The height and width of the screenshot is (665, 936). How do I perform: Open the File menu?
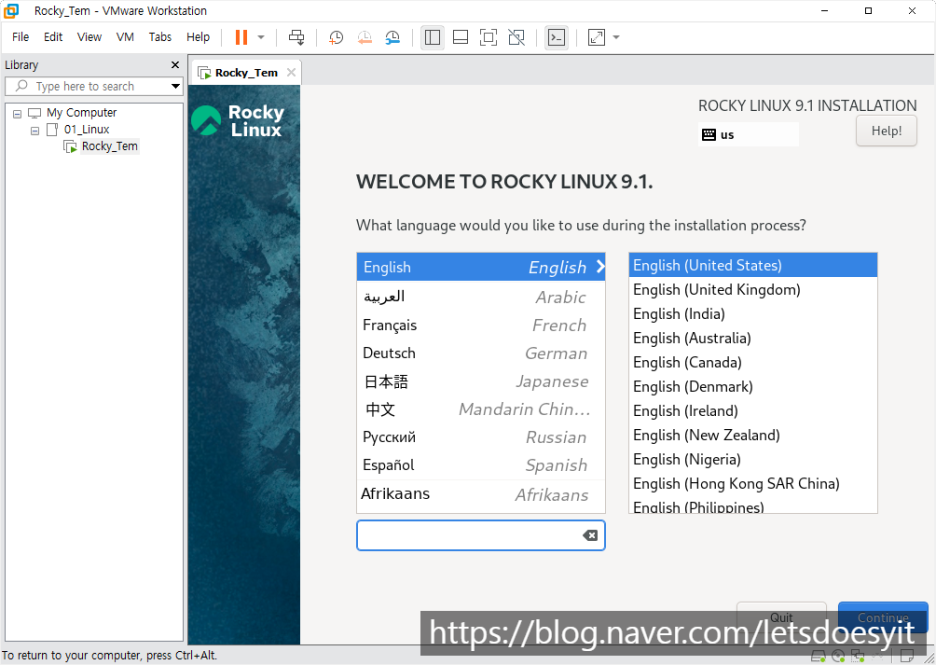(x=20, y=37)
